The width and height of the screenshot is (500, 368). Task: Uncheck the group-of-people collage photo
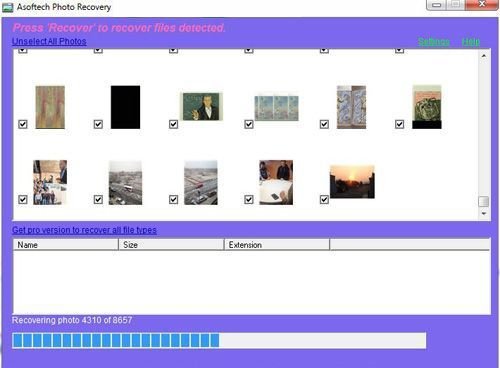pyautogui.click(x=23, y=200)
